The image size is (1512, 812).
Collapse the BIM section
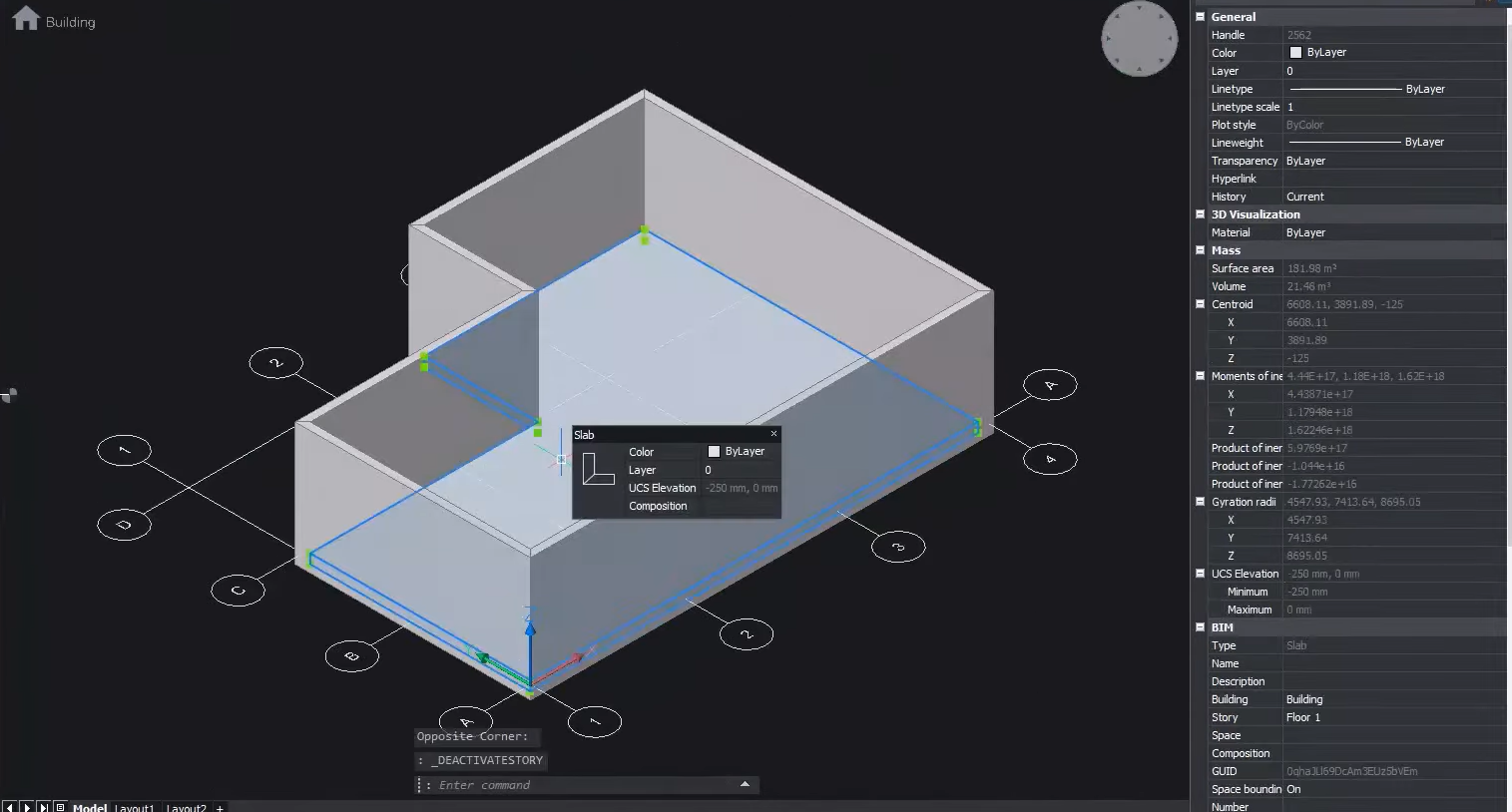(1199, 627)
